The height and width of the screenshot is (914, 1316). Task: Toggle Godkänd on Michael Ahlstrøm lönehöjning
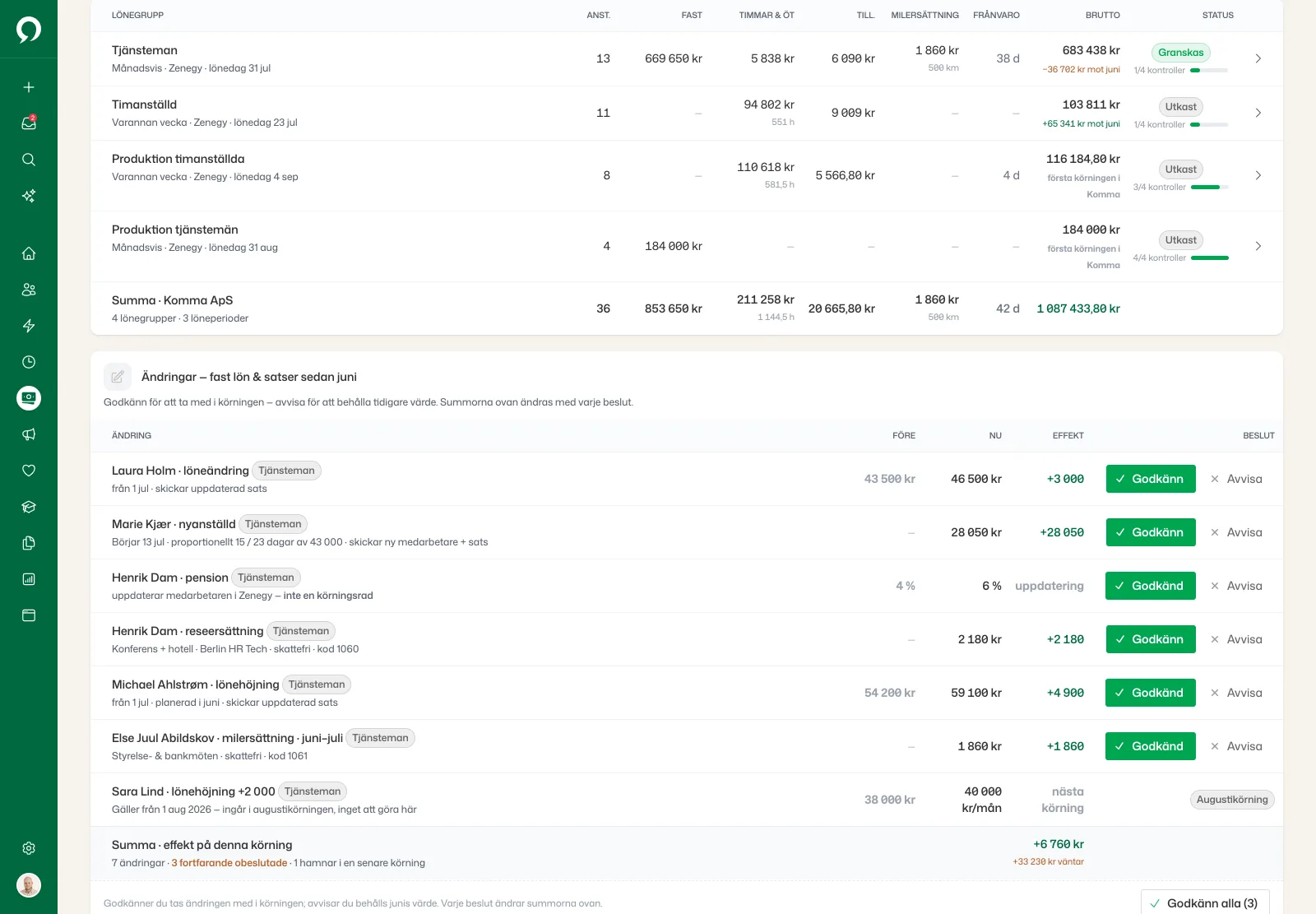point(1151,693)
